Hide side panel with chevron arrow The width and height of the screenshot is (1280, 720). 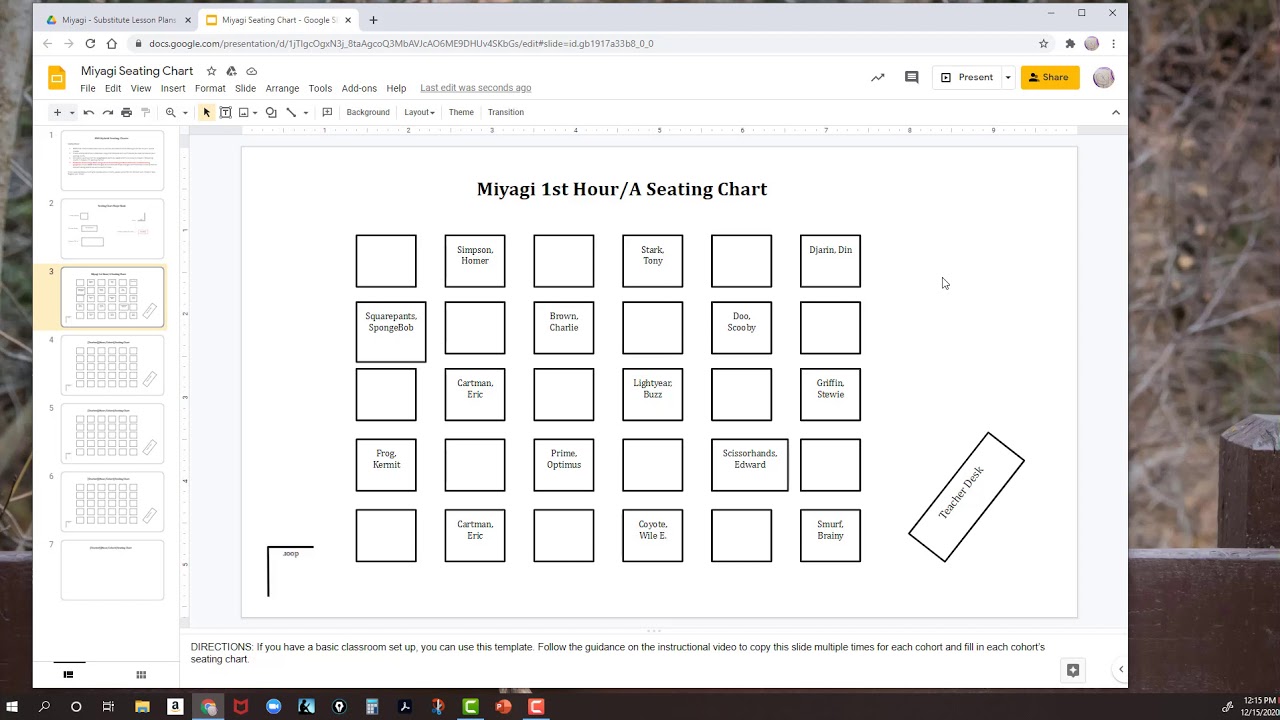pos(1121,670)
